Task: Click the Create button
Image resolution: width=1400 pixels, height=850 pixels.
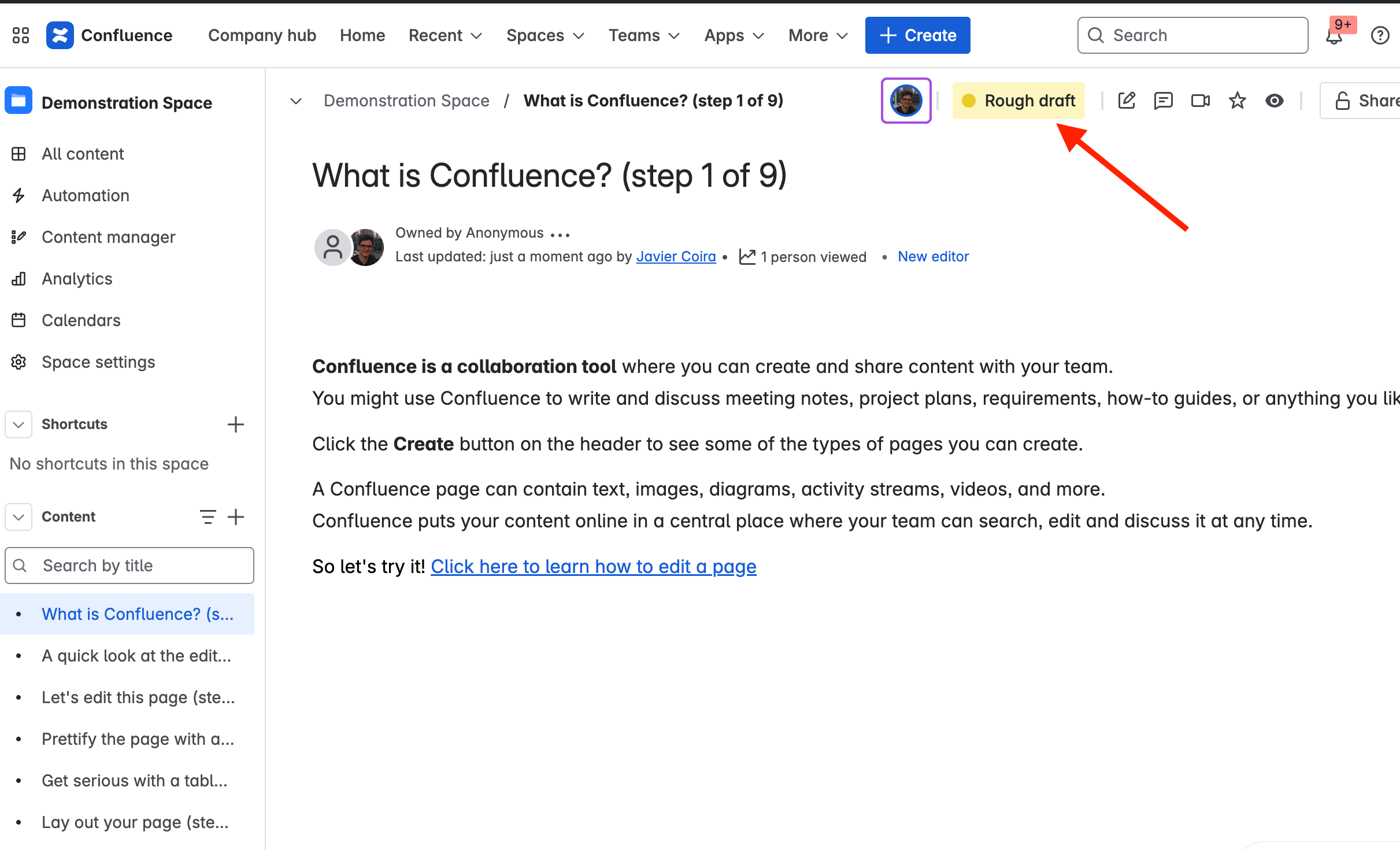Action: click(917, 35)
